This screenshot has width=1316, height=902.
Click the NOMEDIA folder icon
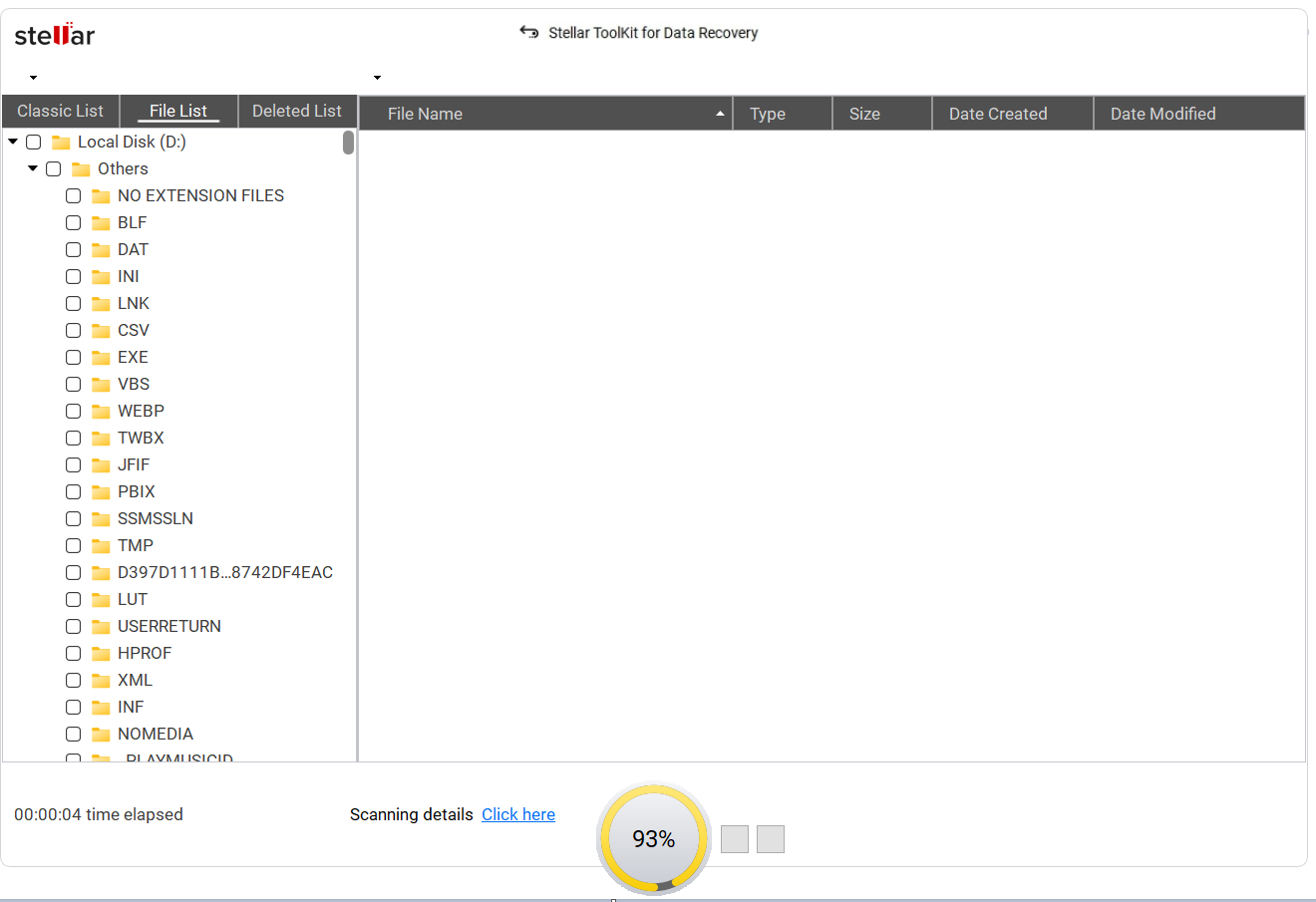(101, 735)
